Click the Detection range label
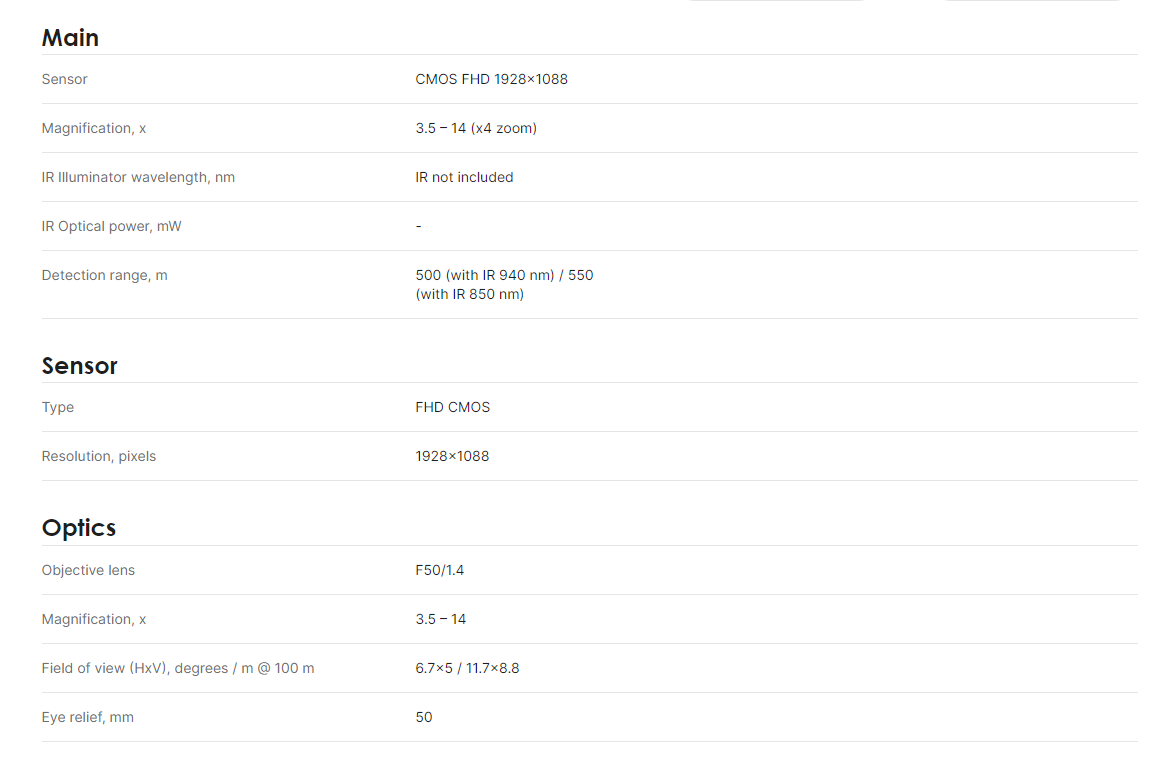 coord(104,275)
